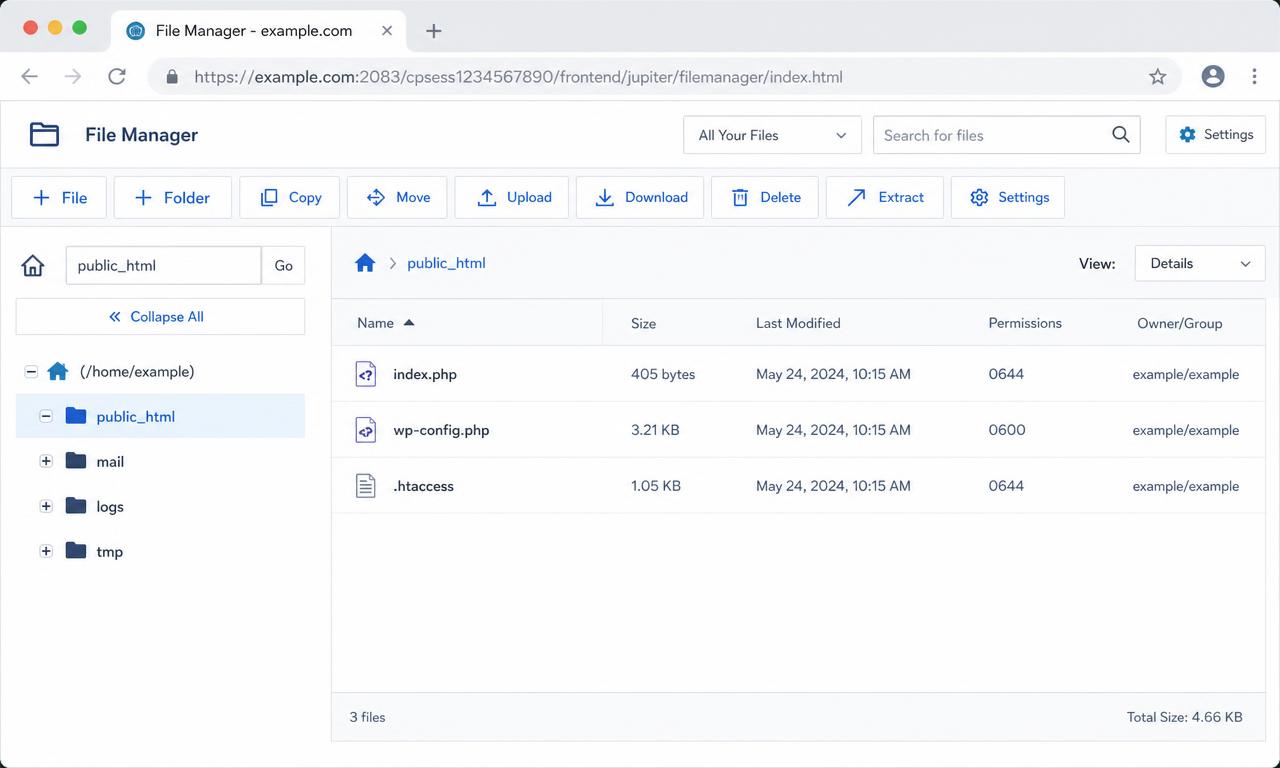Screen dimensions: 1280x768
Task: Click the Move toolbar button
Action: point(397,198)
